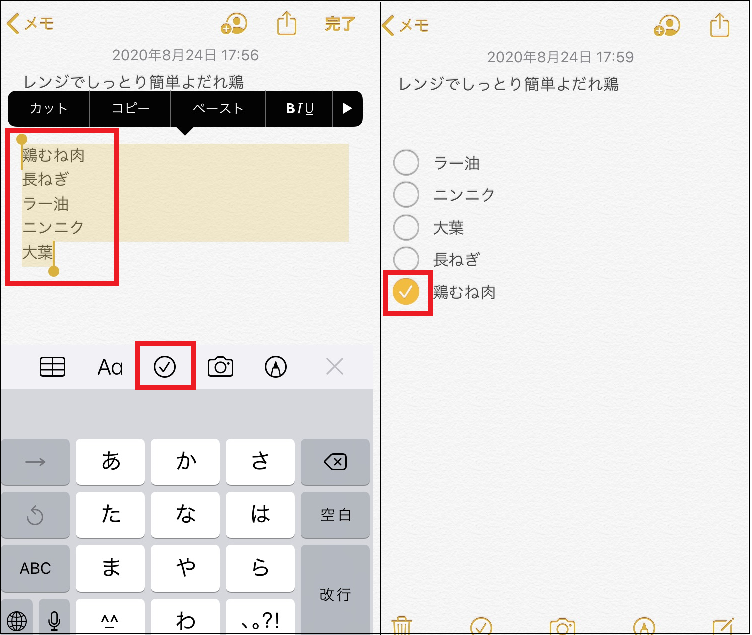Tap the compose new note icon
Viewport: 752px width, 635px height.
pos(723,626)
